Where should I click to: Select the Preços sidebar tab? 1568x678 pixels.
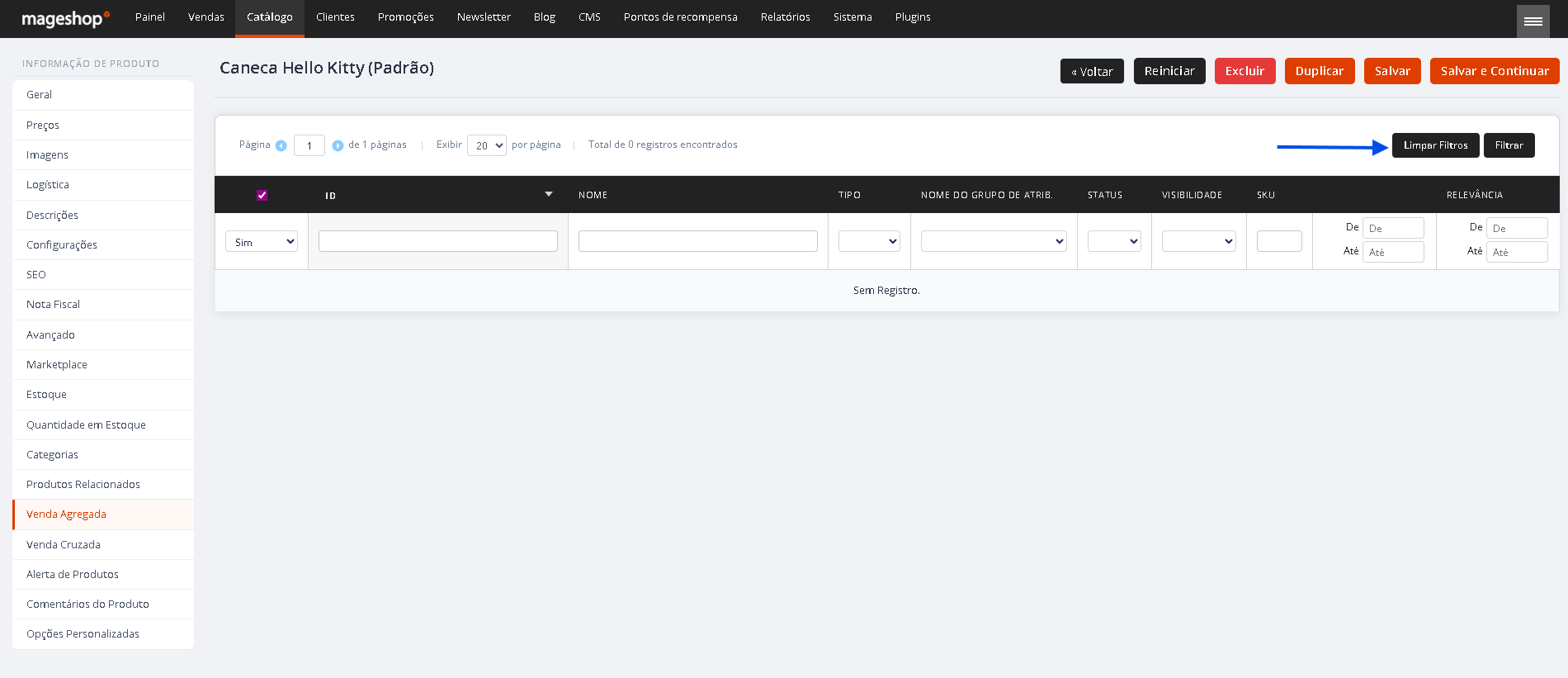pyautogui.click(x=103, y=126)
